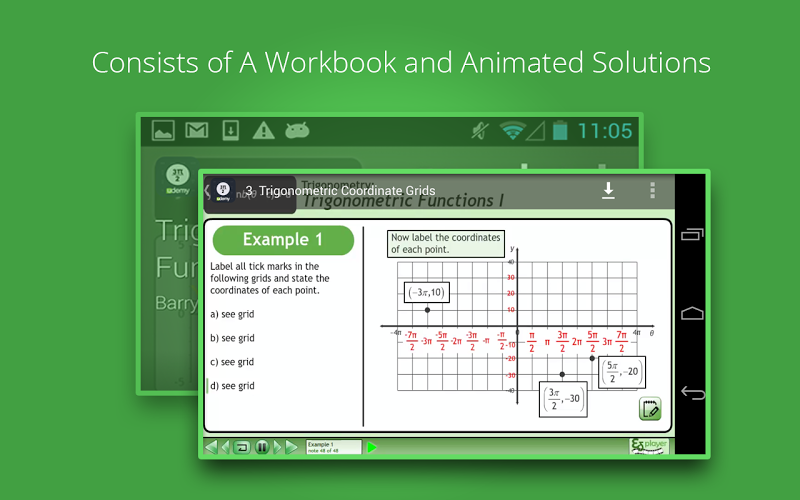Tap the Android debug icon in the status bar
The height and width of the screenshot is (500, 800).
click(x=297, y=131)
